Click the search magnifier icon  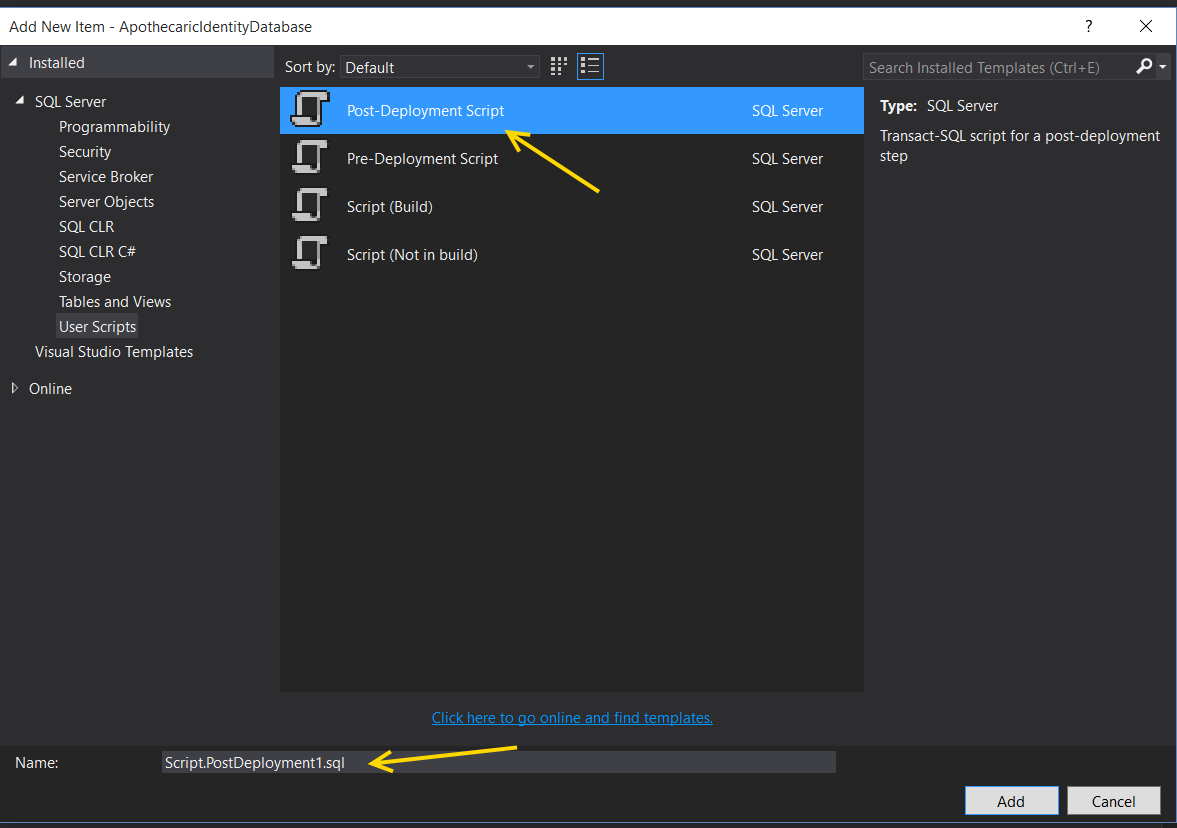coord(1145,67)
